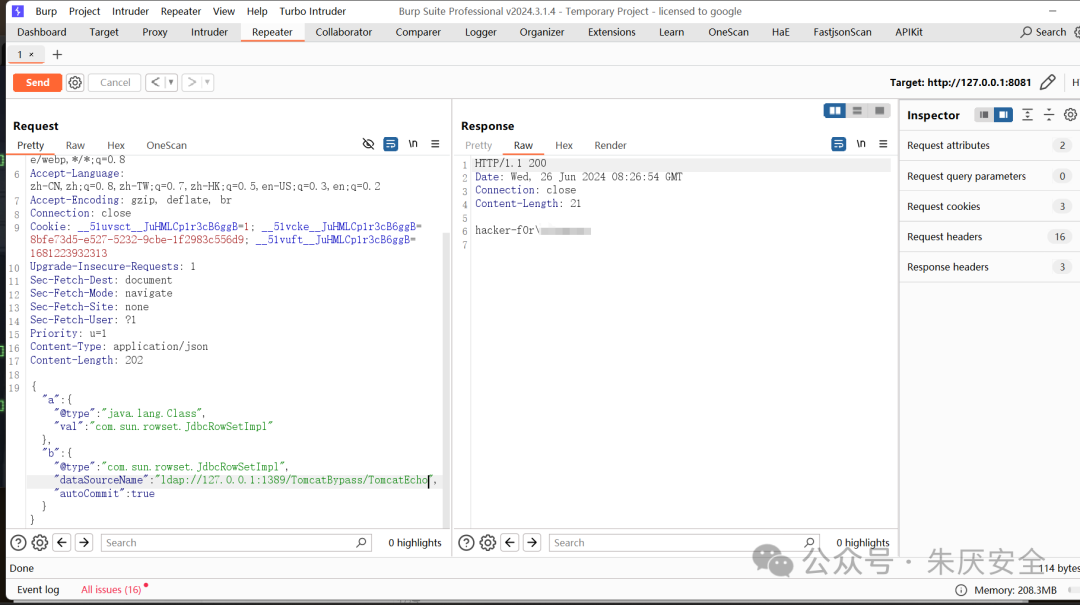
Task: Expand Request attributes section
Action: point(989,145)
